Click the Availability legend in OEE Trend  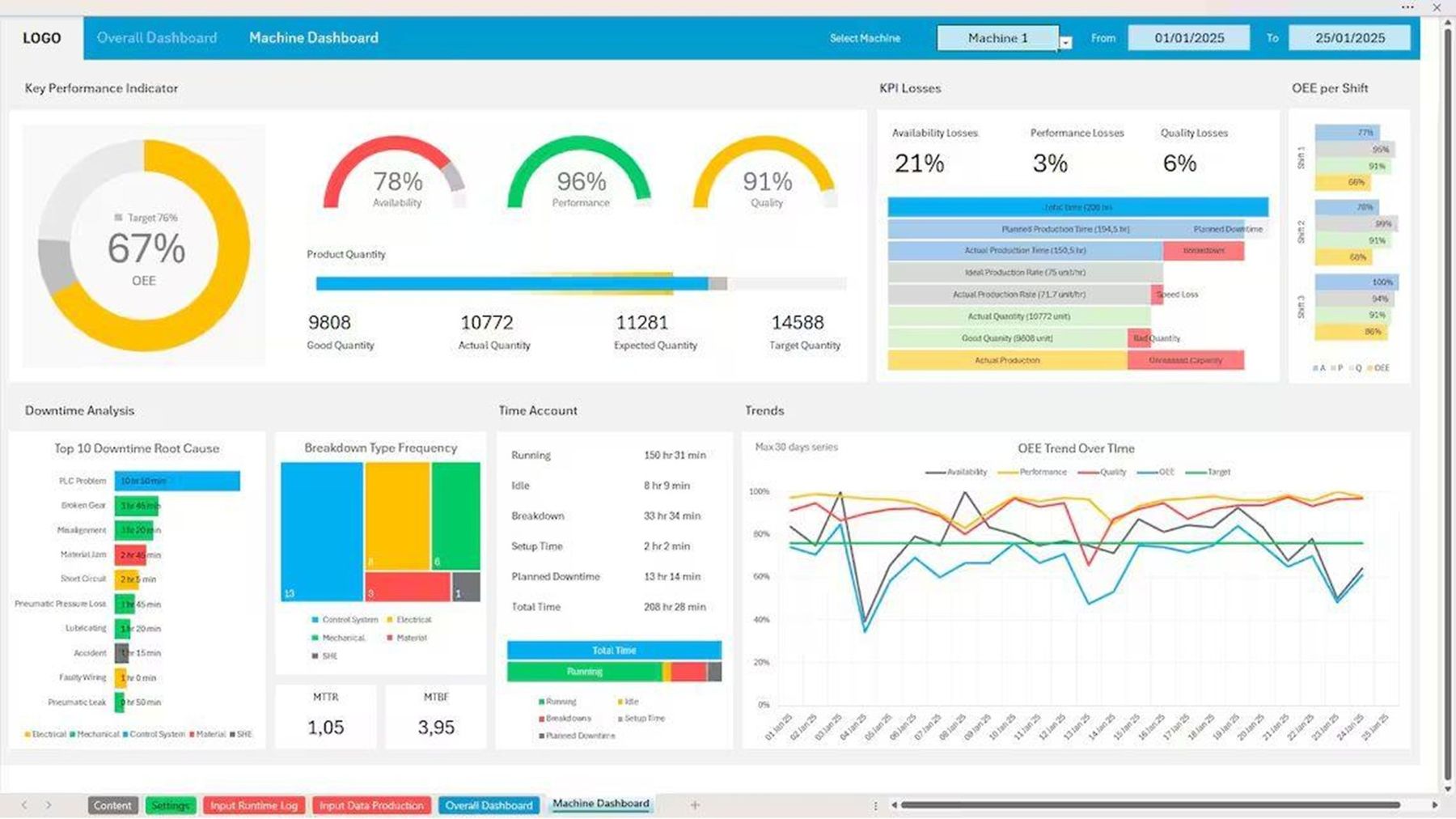coord(957,472)
